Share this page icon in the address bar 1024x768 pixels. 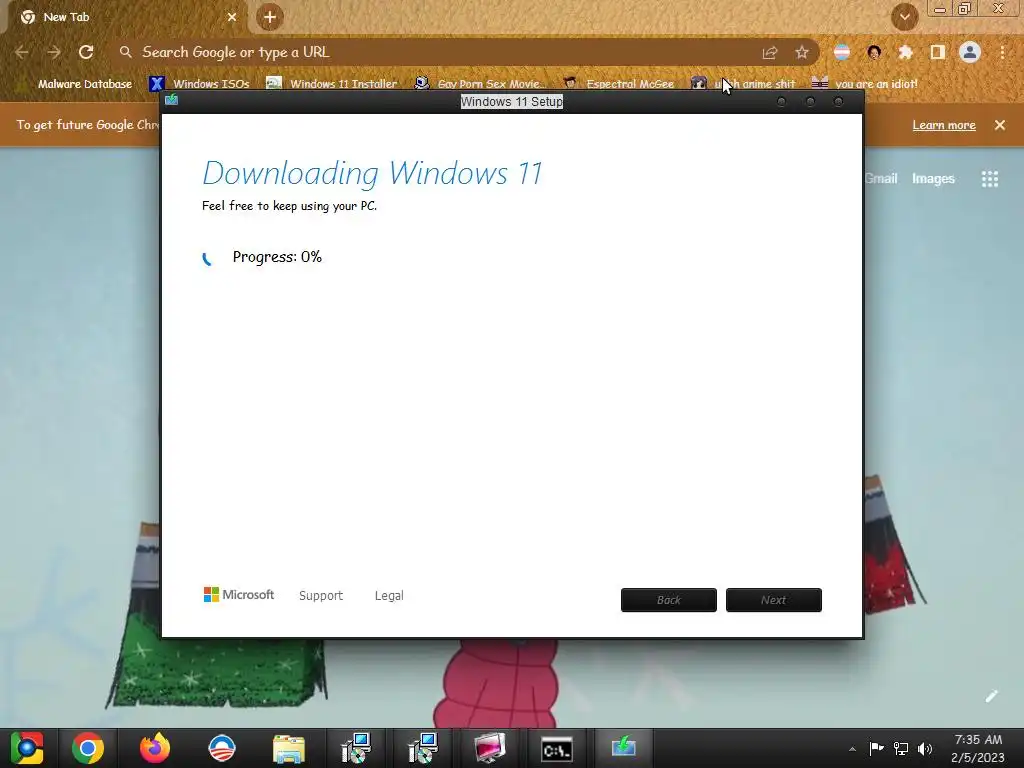(770, 53)
